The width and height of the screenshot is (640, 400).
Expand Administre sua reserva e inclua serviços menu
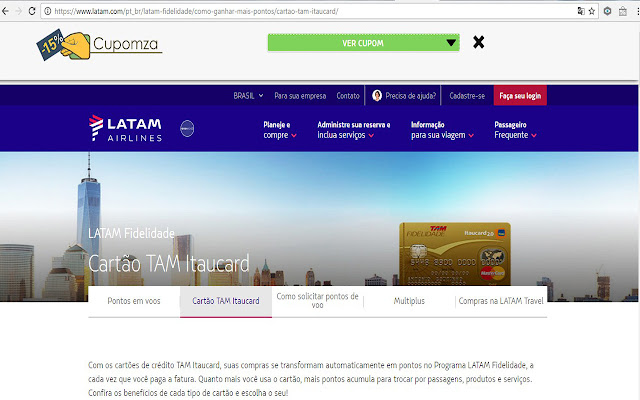click(x=353, y=130)
